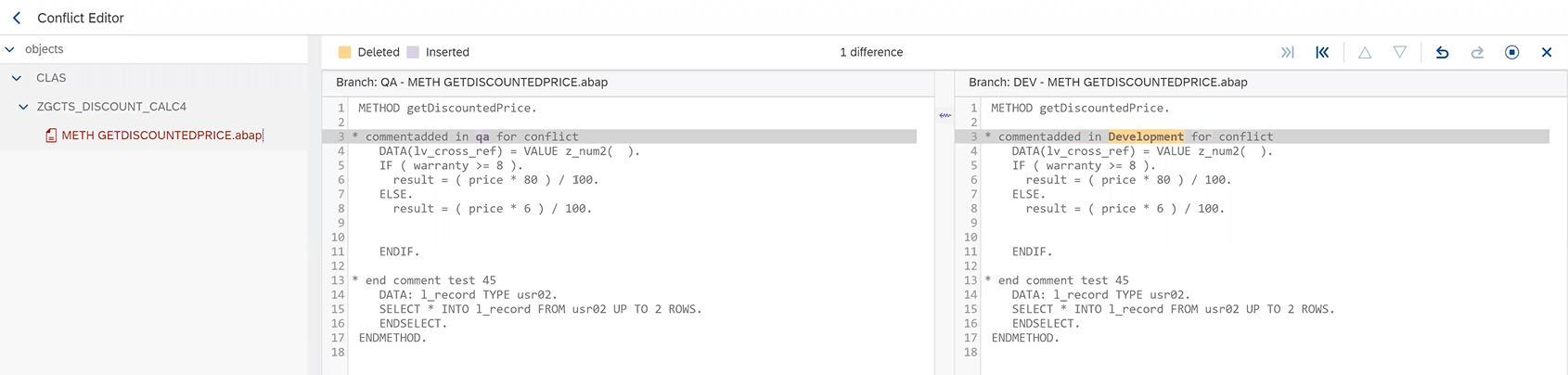Click the Inserted legend color swatch
This screenshot has width=1568, height=375.
pyautogui.click(x=413, y=53)
